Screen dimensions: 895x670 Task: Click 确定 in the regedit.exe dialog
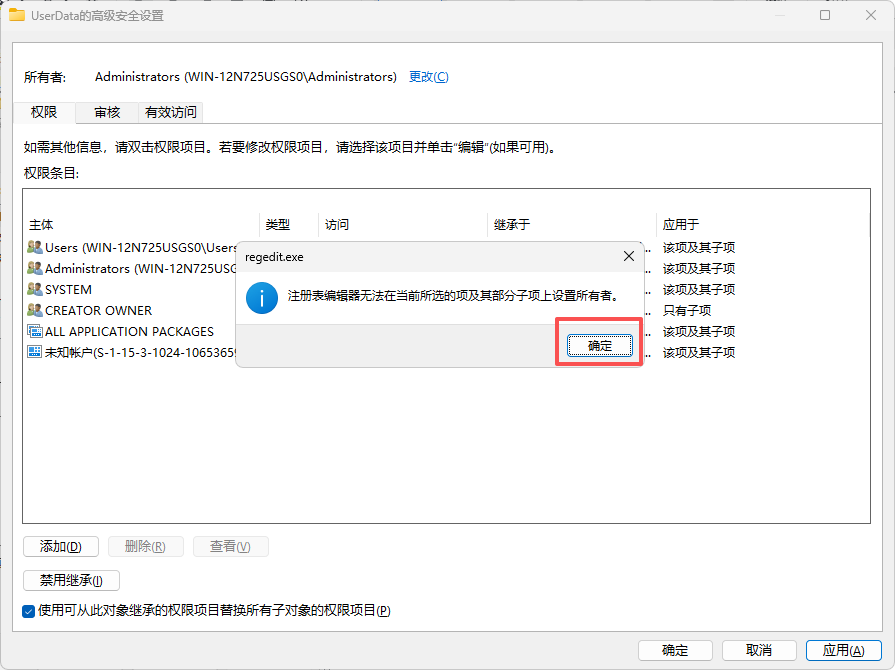[x=600, y=344]
